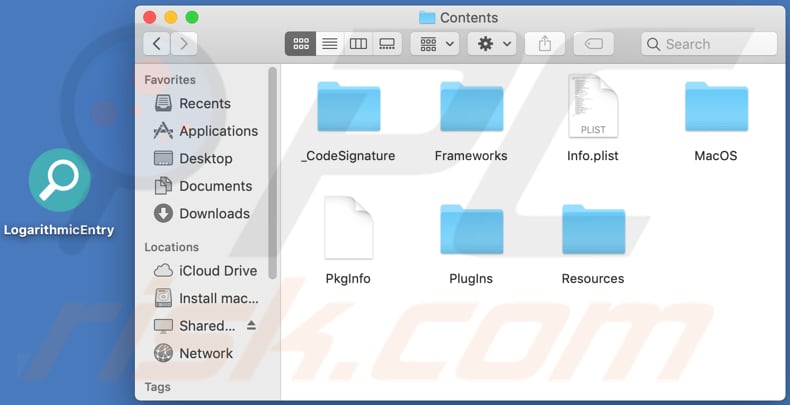Select the MacOS folder icon
This screenshot has height=405, width=790.
point(716,107)
